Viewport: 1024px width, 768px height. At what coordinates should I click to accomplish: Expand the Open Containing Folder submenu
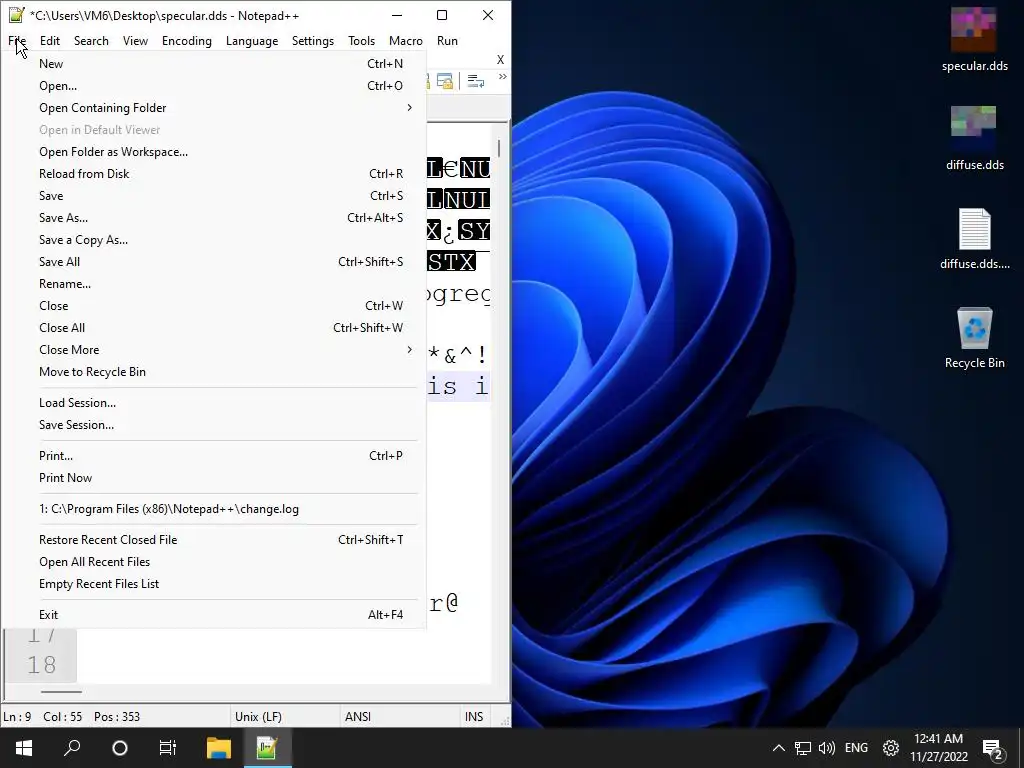click(213, 108)
